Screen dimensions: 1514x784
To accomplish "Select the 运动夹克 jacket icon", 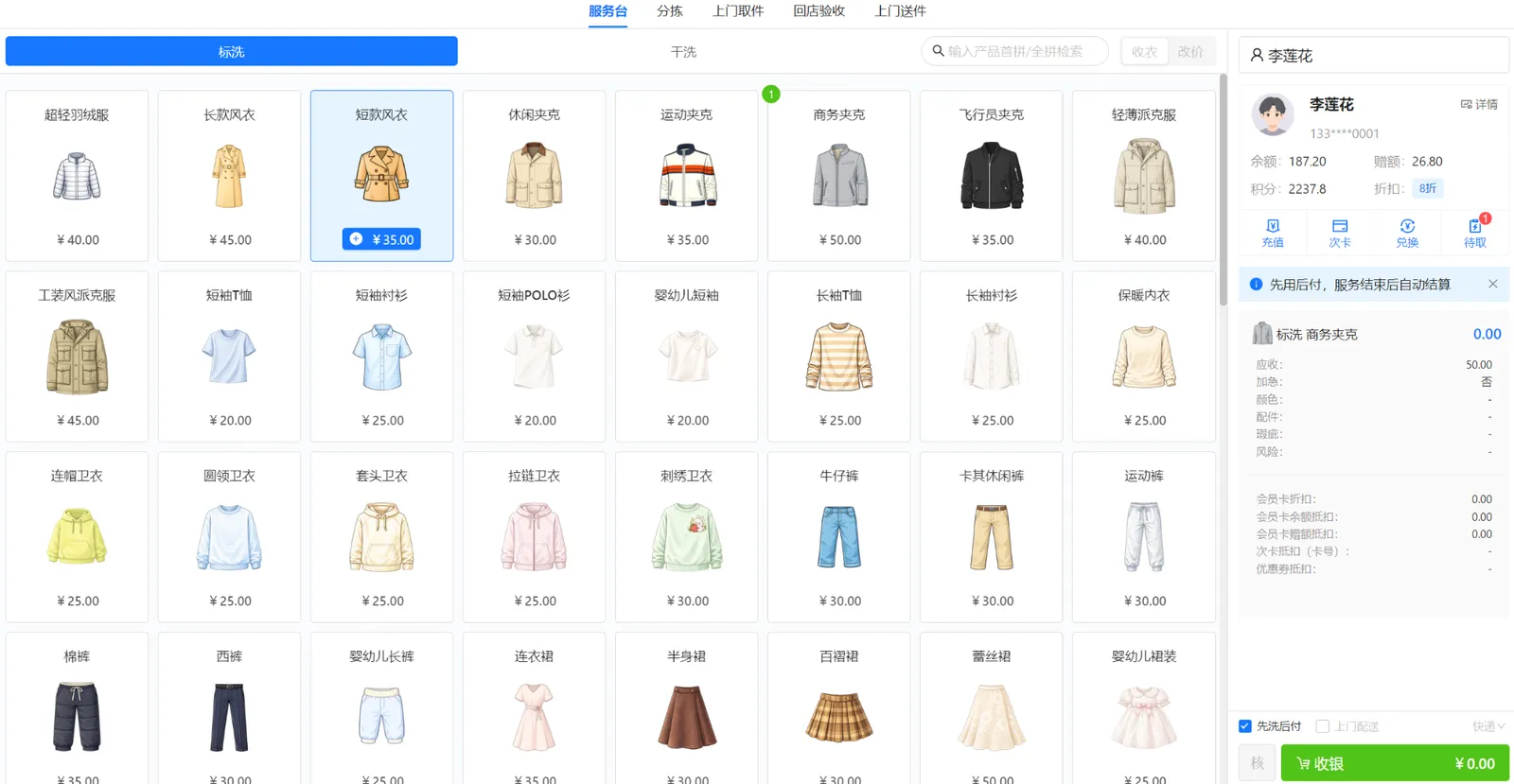I will pyautogui.click(x=687, y=175).
